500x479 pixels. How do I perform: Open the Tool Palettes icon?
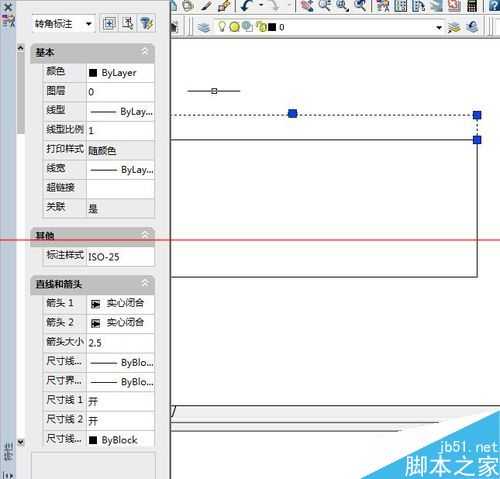(418, 5)
